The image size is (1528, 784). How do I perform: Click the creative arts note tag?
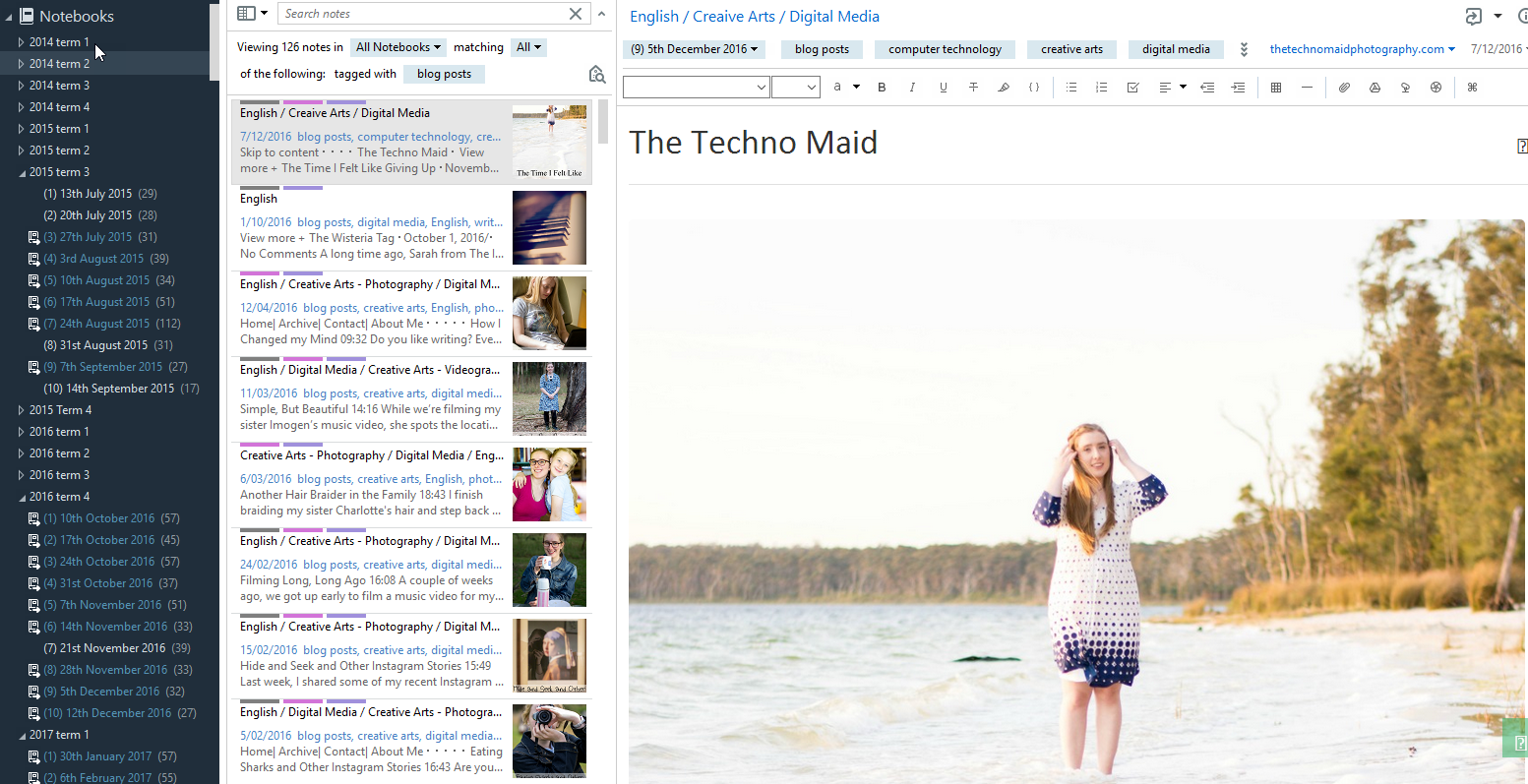[x=1071, y=49]
